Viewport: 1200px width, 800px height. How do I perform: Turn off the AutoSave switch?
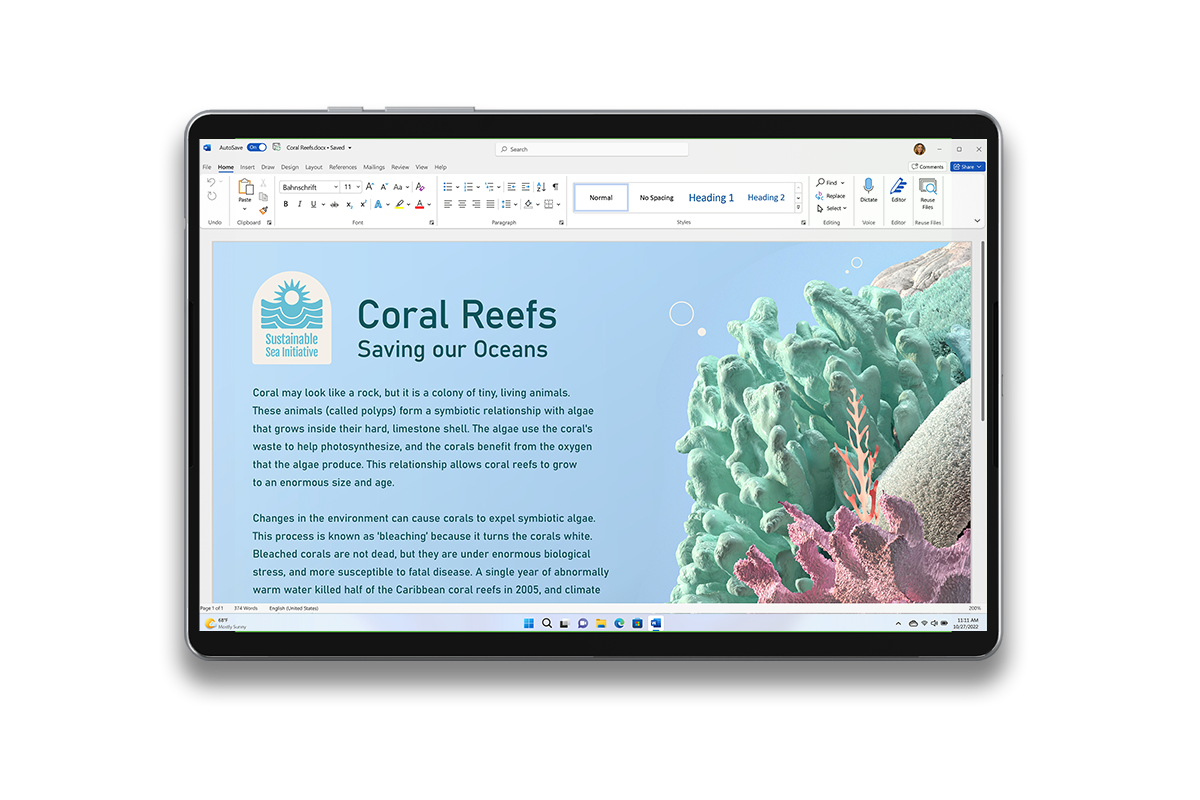pos(256,148)
